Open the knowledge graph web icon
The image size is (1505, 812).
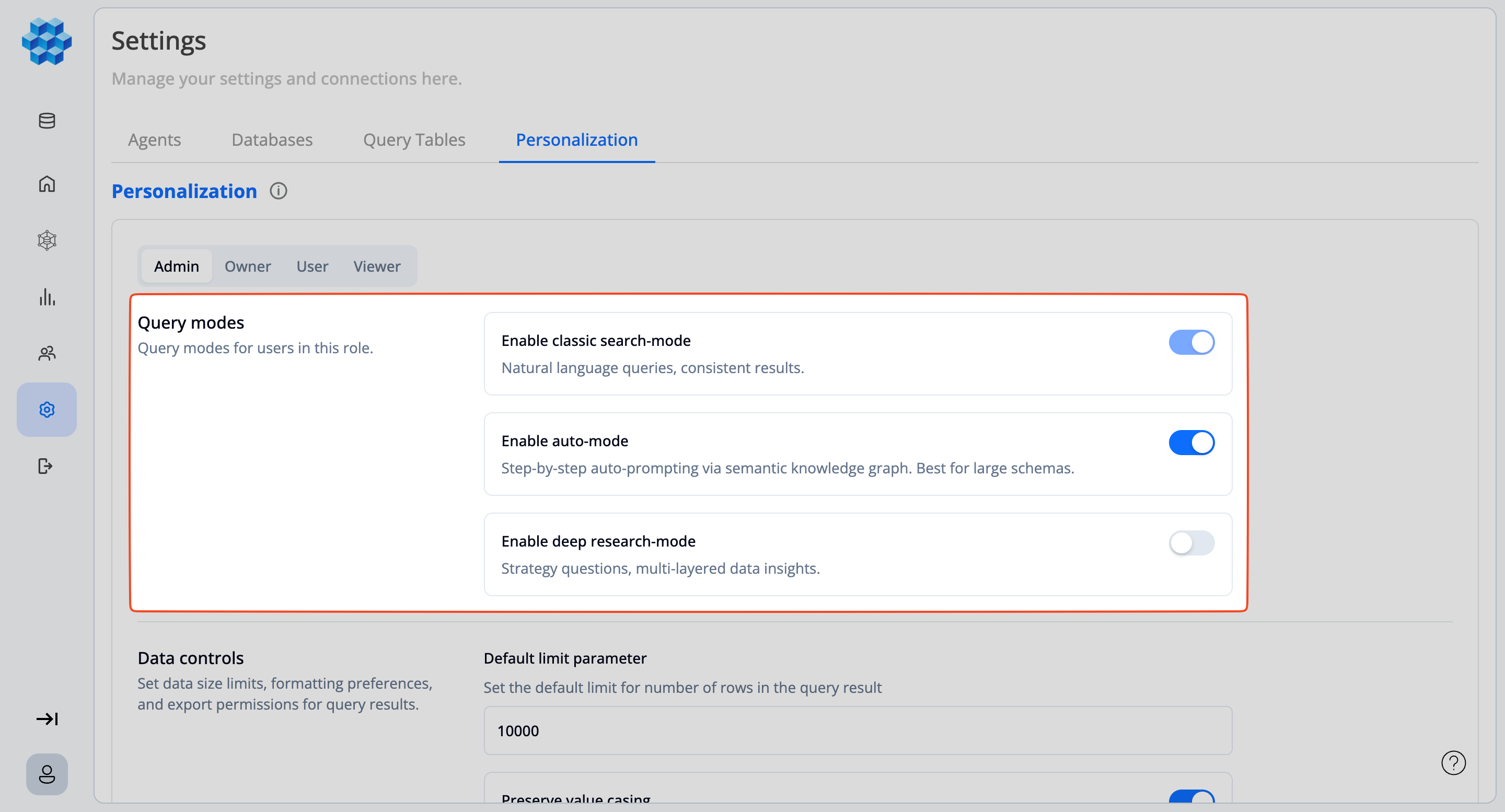coord(47,240)
